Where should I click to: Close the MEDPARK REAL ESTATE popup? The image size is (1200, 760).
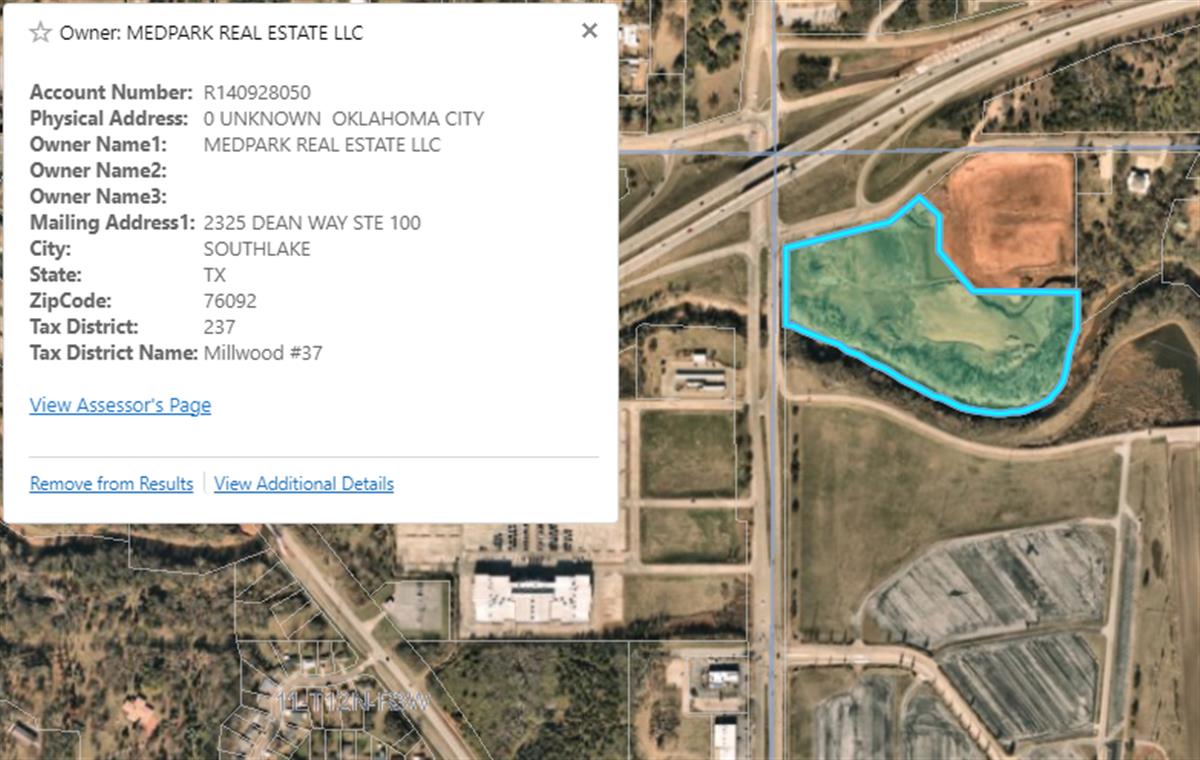589,31
